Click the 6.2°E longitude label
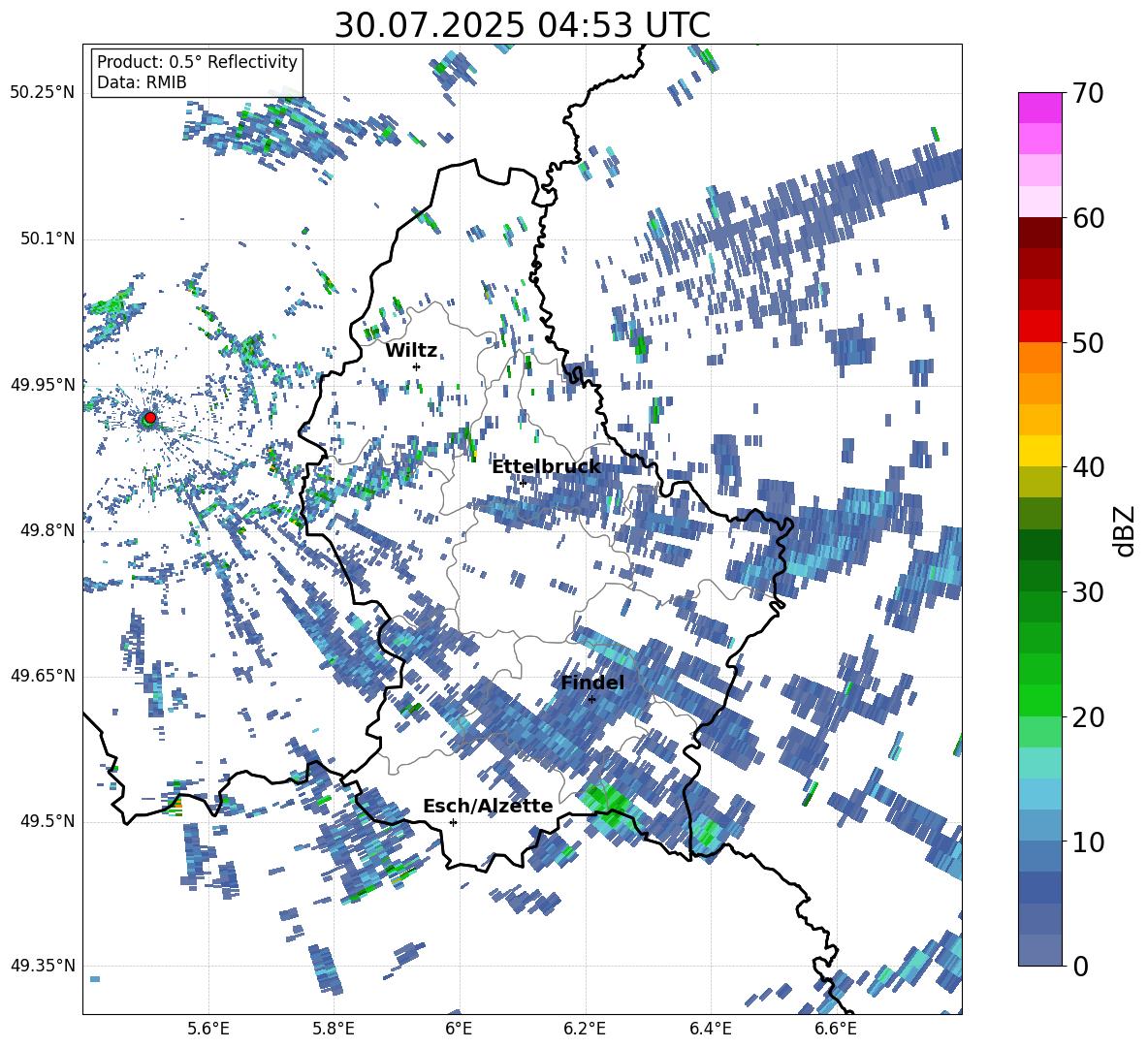This screenshot has height=1048, width=1148. point(585,1029)
